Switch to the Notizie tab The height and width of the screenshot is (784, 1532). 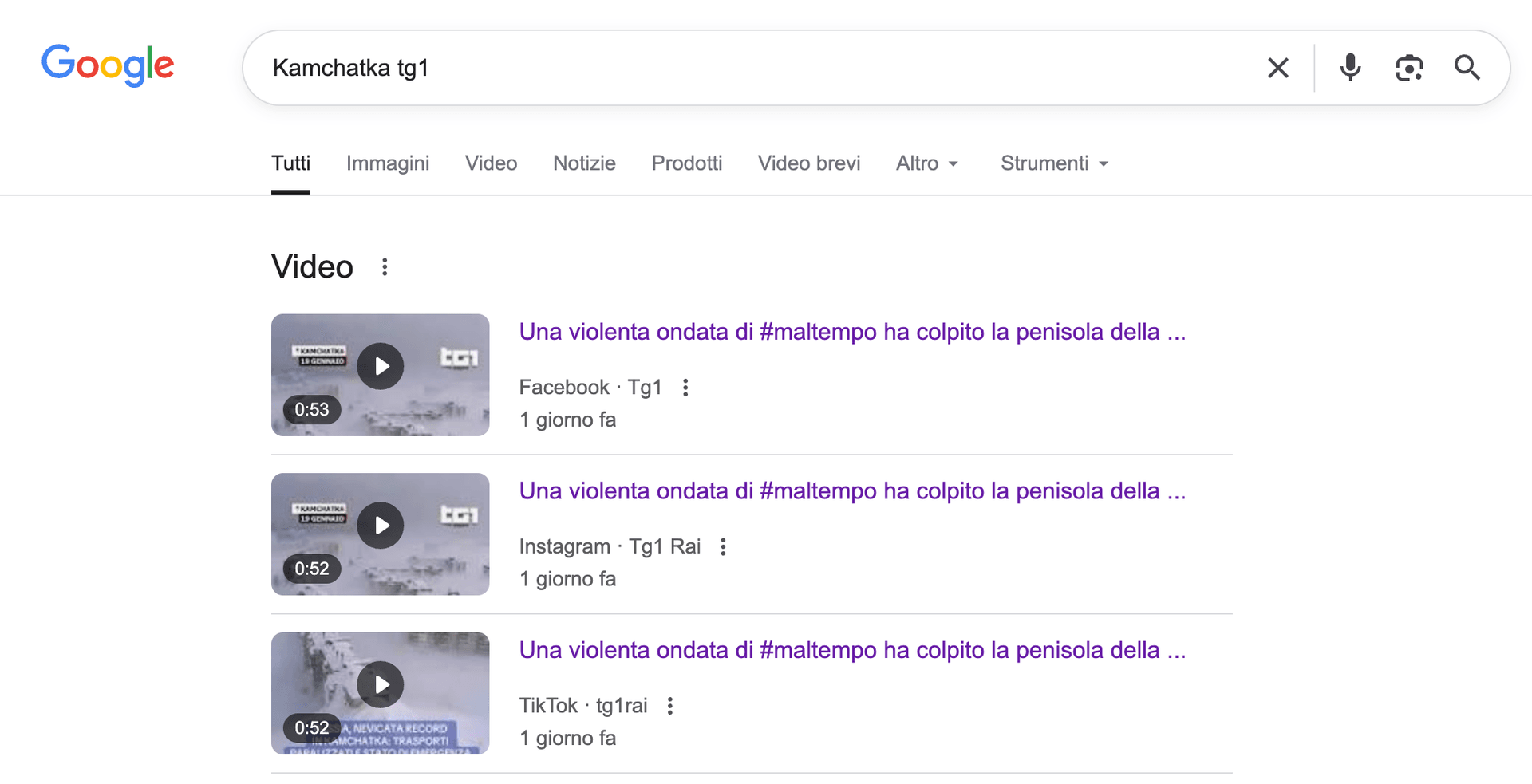pyautogui.click(x=584, y=163)
